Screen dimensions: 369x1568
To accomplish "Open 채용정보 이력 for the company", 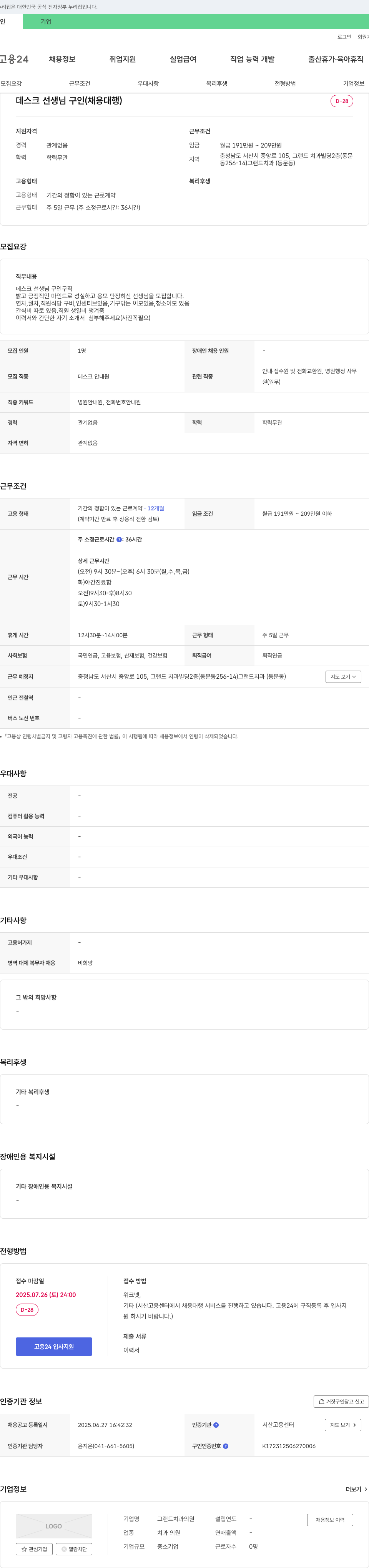I will coord(330,1520).
